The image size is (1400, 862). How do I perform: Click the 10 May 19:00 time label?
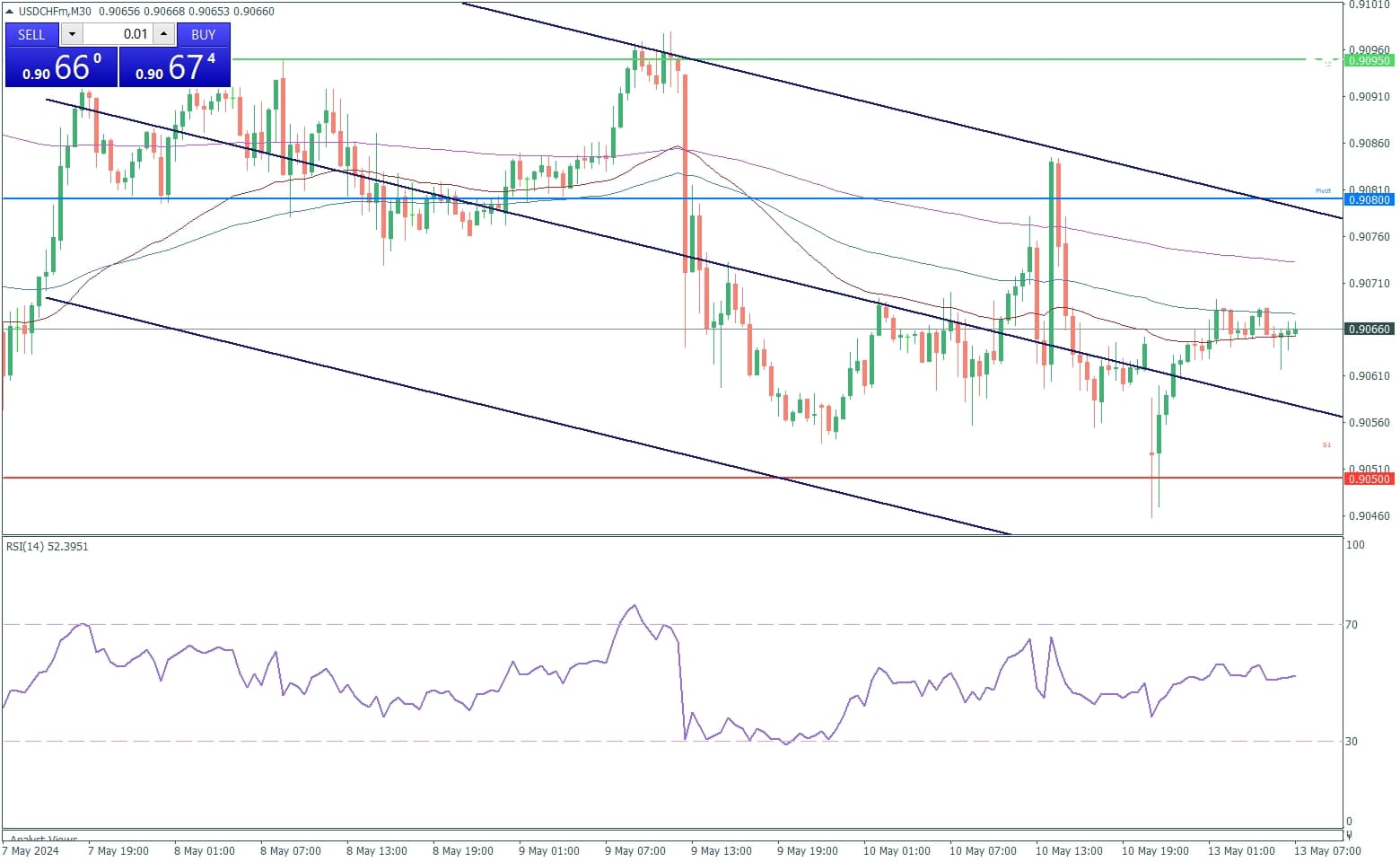point(1155,851)
